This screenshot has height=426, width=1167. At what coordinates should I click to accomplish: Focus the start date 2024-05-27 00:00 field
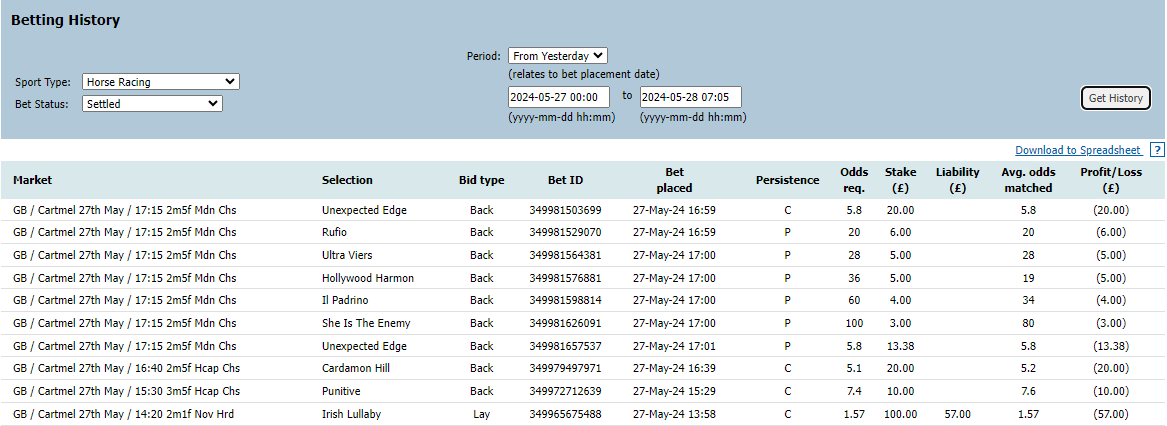[559, 97]
